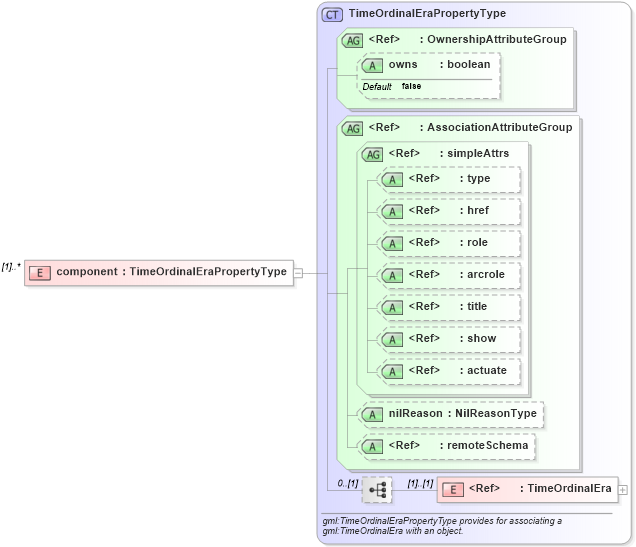Click the sequence compositor icon

377,490
